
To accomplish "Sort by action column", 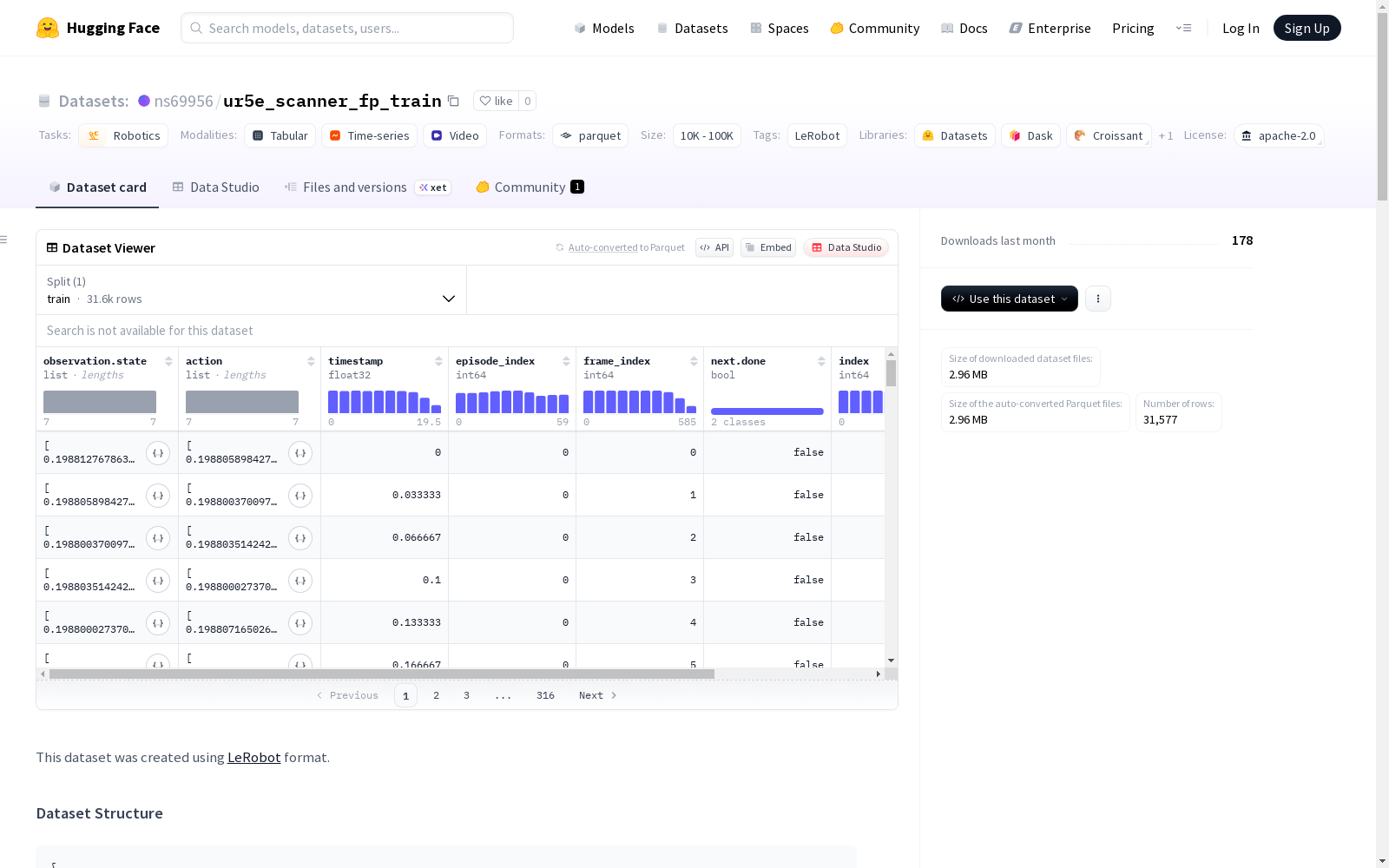I will click(311, 361).
